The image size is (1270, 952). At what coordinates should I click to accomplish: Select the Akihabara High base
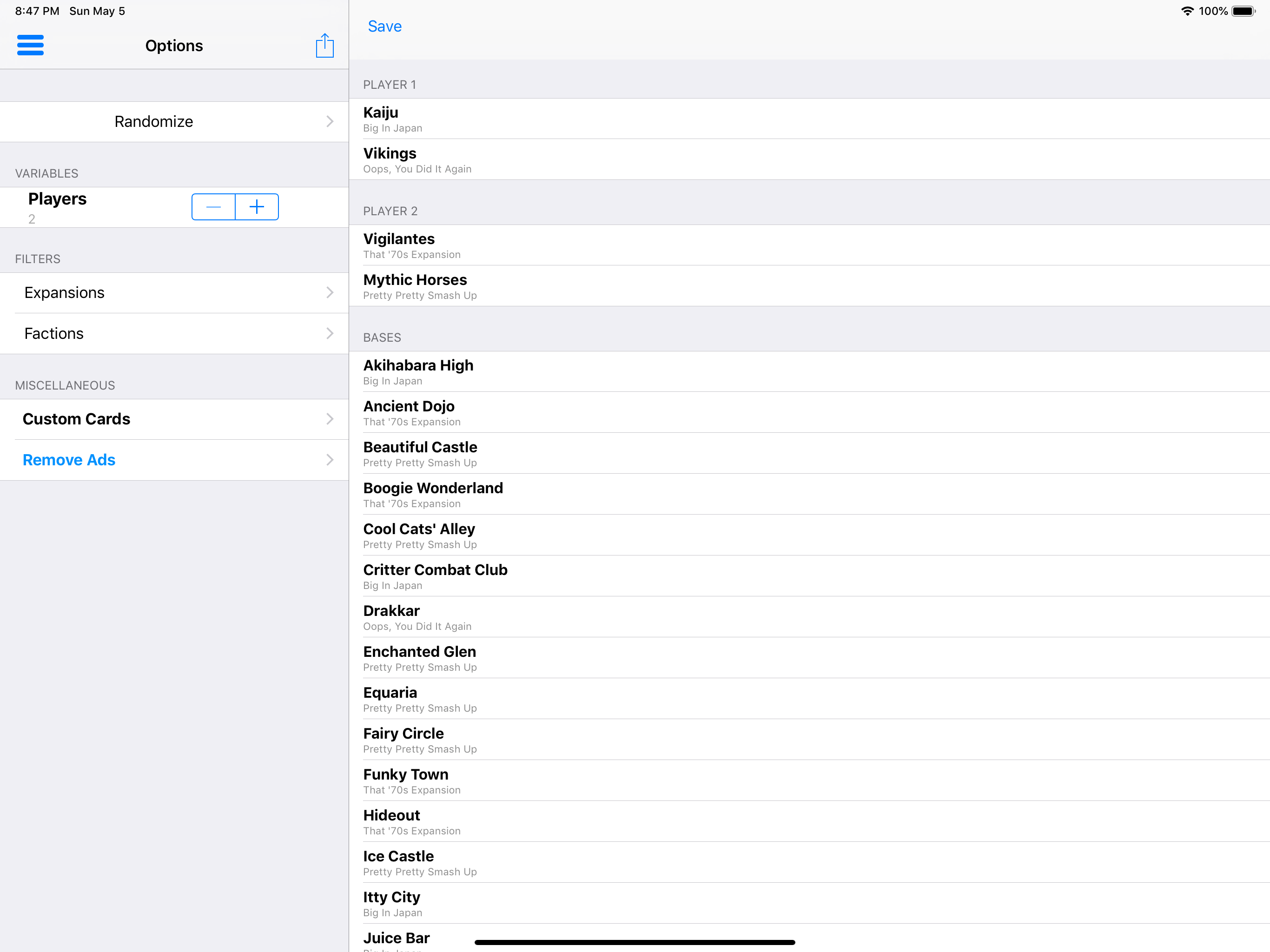(x=809, y=371)
